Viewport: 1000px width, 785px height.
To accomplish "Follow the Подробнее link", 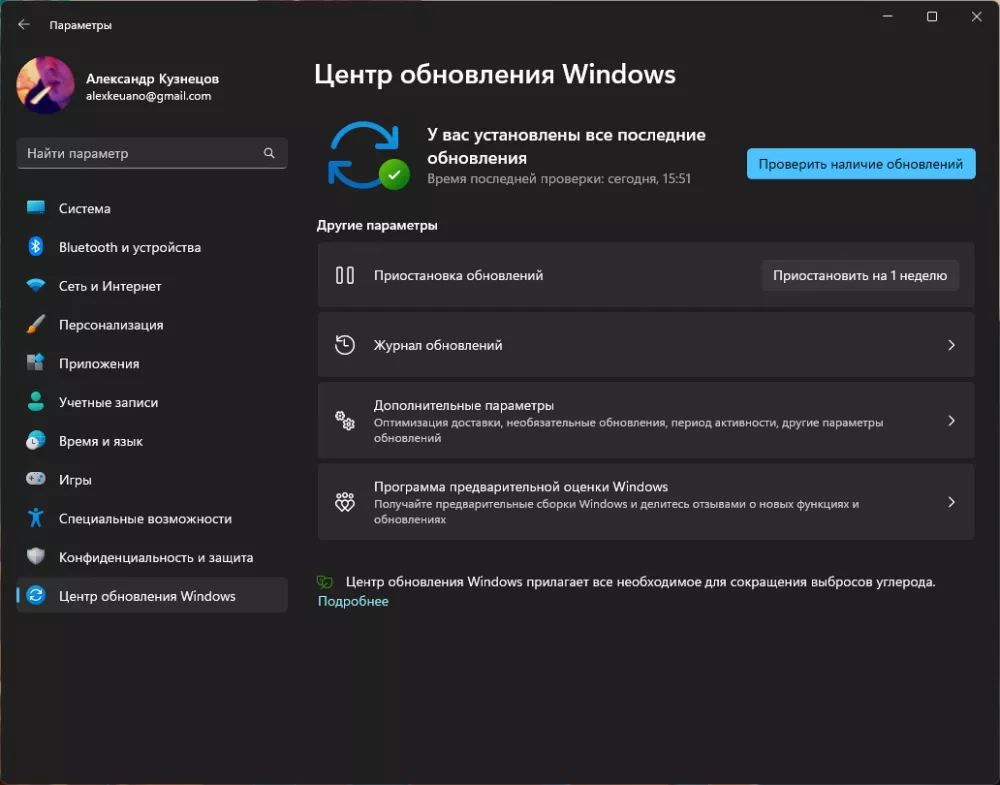I will point(353,601).
